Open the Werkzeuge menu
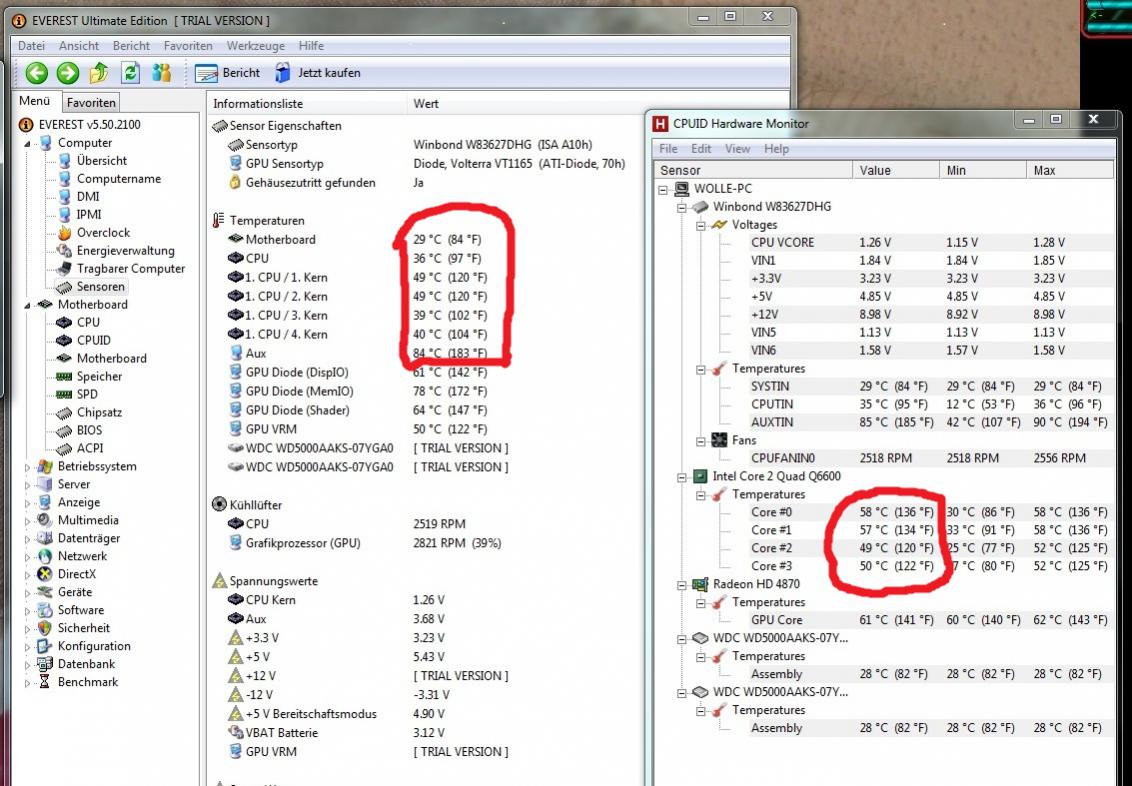This screenshot has height=786, width=1132. point(256,45)
